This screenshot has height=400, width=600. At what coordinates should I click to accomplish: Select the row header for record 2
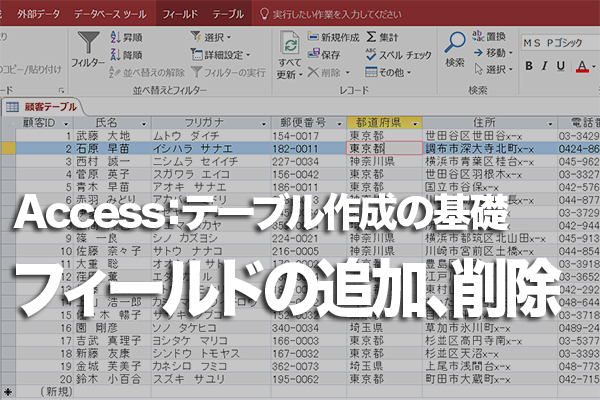(8, 149)
